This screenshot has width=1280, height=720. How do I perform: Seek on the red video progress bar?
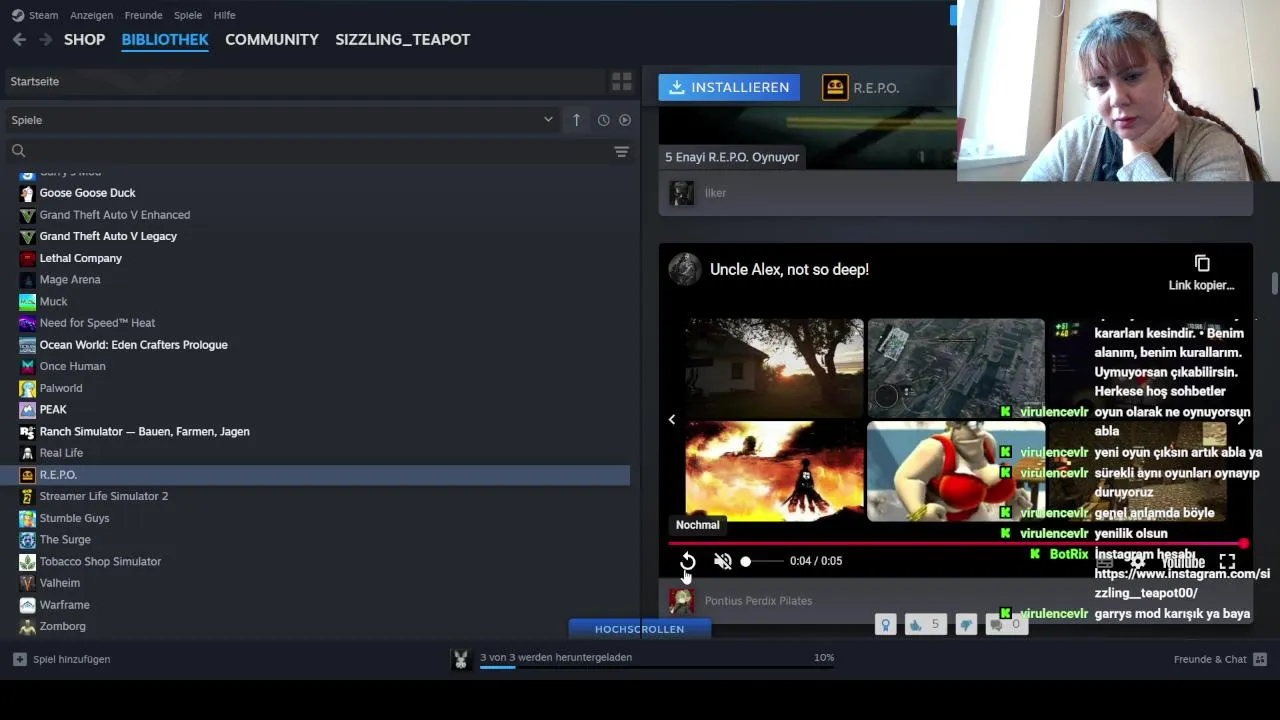(957, 544)
